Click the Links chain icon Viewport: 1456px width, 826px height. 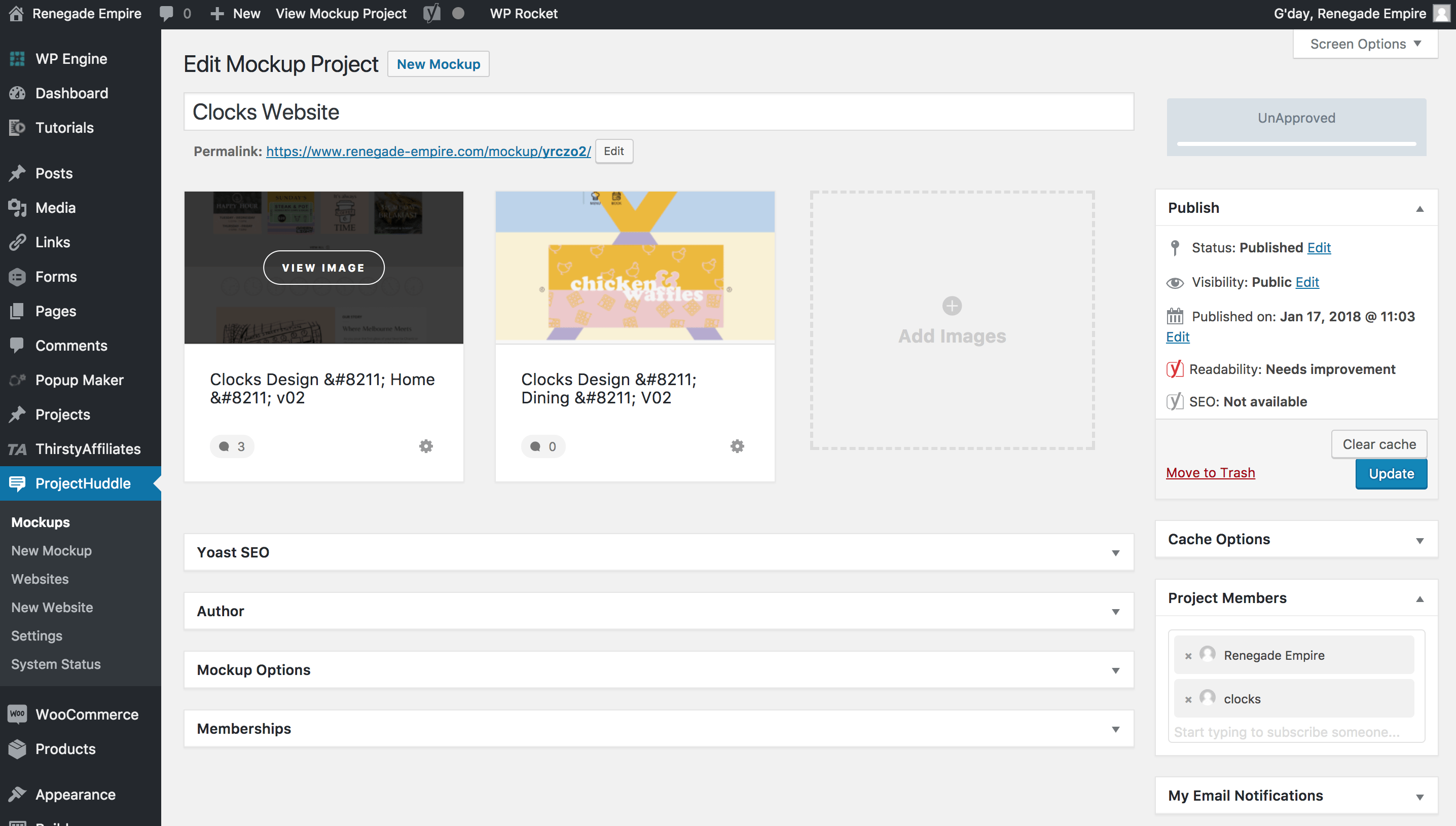point(17,242)
